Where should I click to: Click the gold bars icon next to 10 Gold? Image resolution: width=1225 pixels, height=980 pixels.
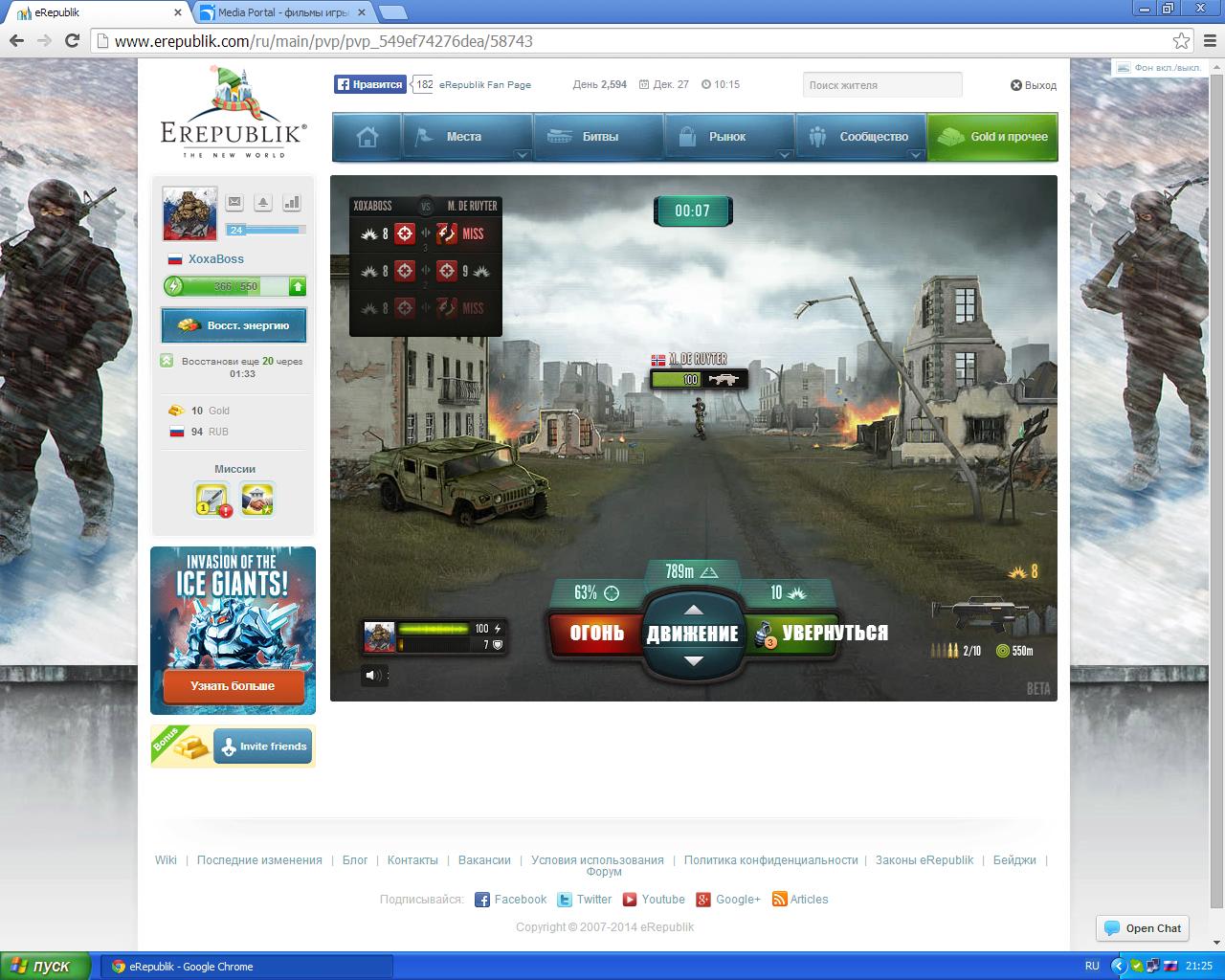[176, 411]
